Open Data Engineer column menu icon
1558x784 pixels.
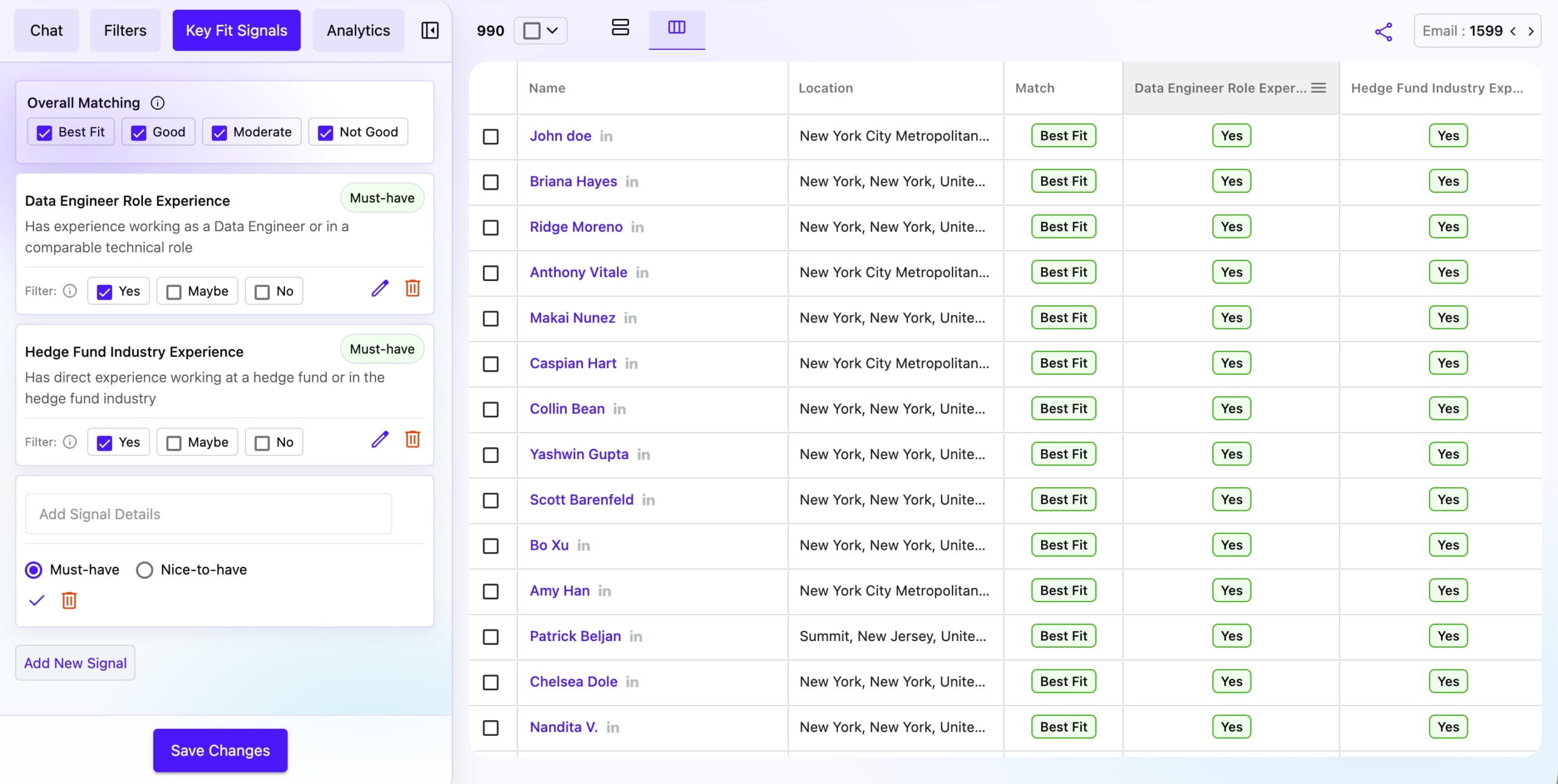pos(1318,88)
